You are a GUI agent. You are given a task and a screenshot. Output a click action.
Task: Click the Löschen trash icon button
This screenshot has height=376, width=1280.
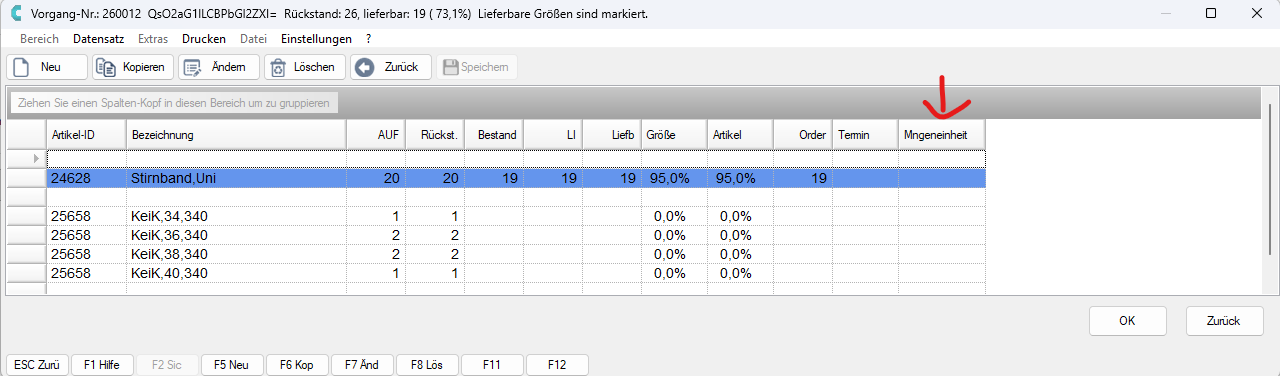(x=305, y=67)
